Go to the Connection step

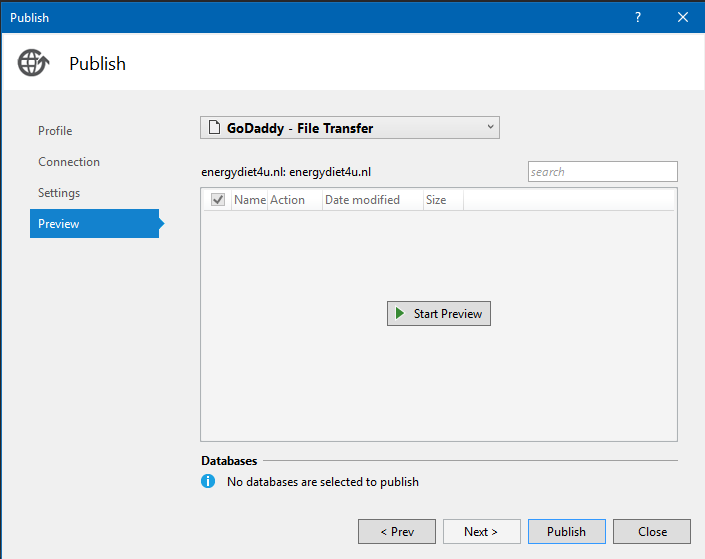click(69, 162)
